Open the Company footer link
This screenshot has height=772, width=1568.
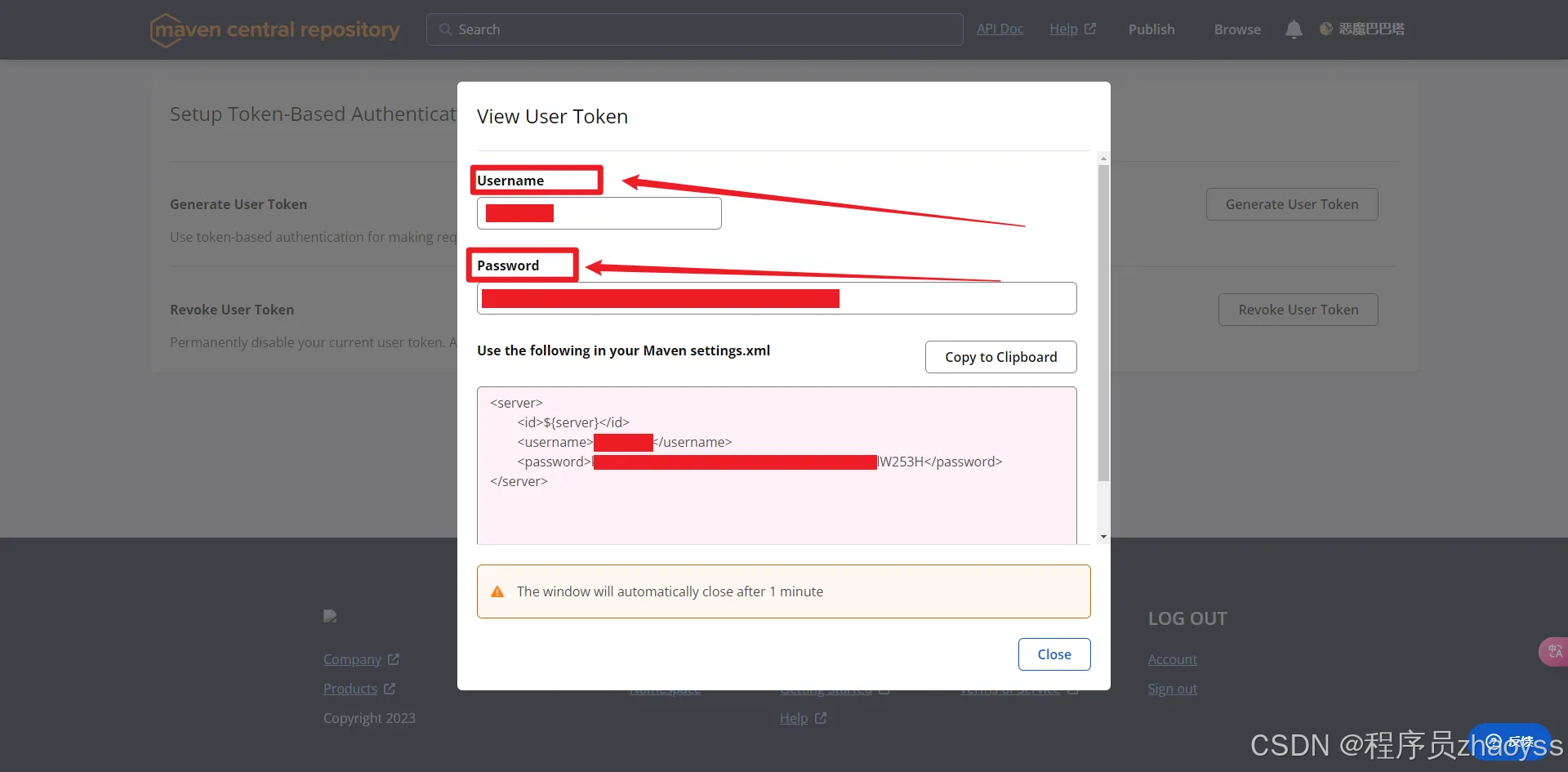coord(352,659)
